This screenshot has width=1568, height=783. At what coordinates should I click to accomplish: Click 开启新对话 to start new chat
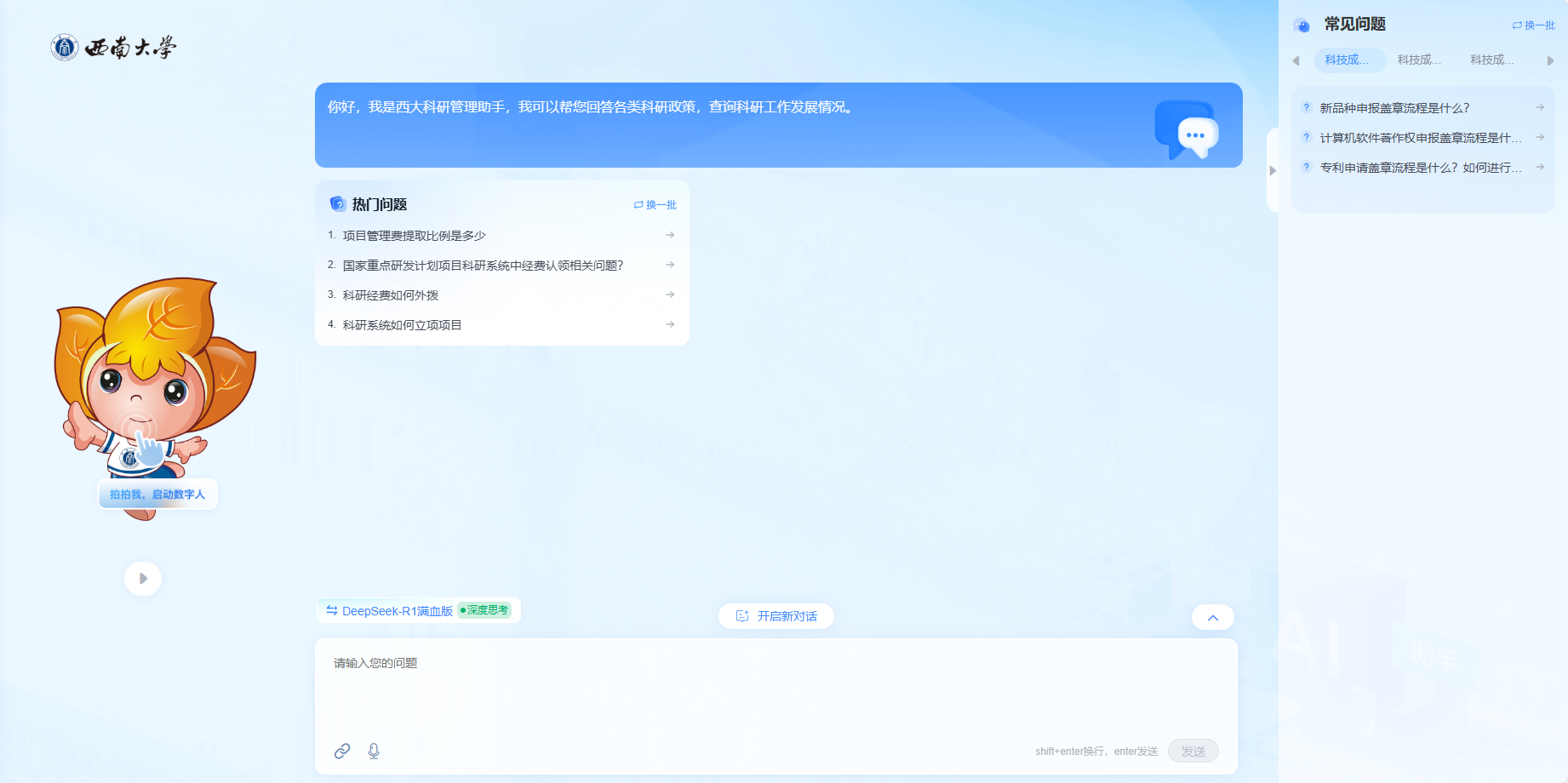pyautogui.click(x=776, y=616)
